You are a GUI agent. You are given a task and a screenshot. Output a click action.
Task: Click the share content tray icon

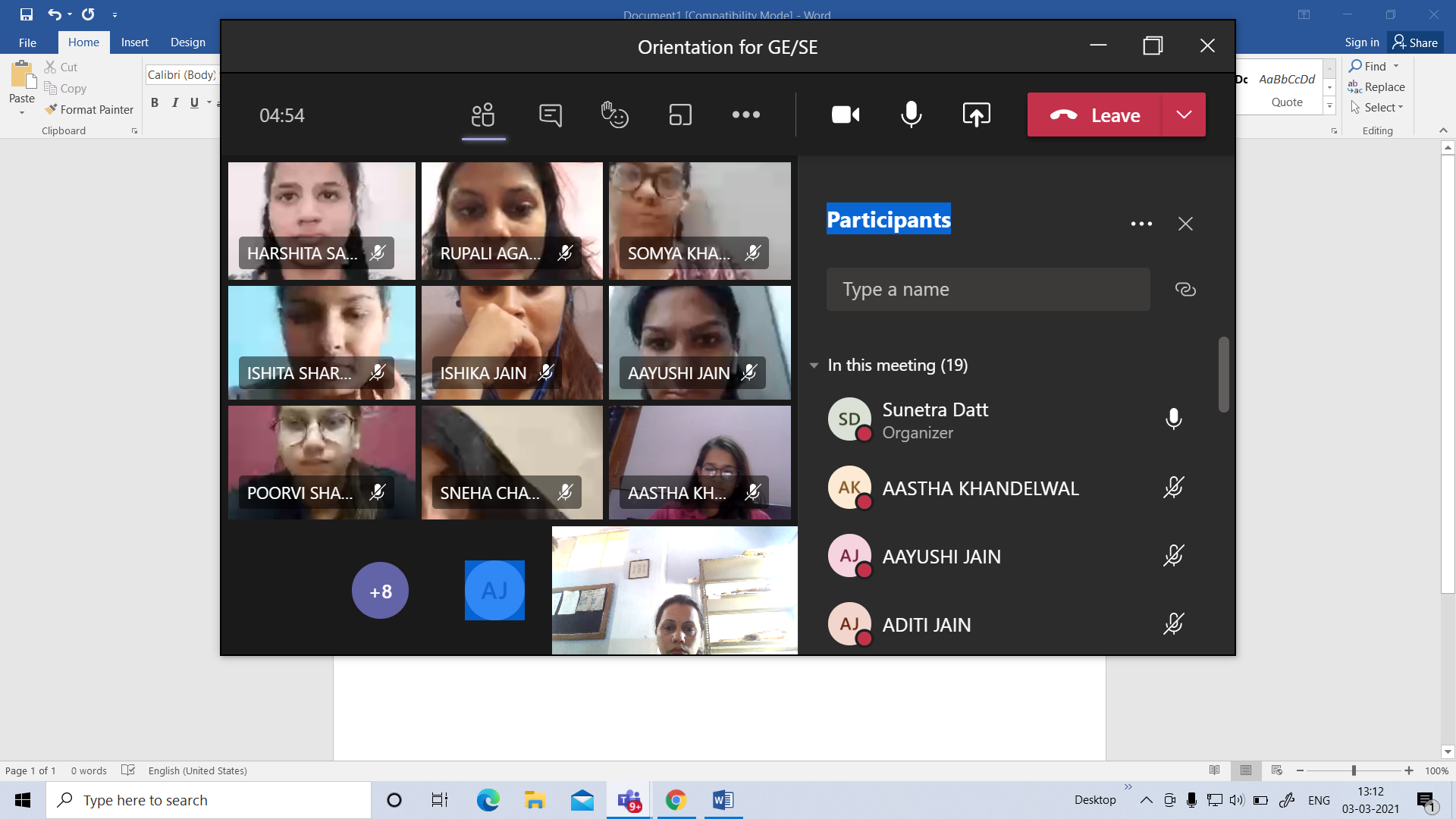976,115
